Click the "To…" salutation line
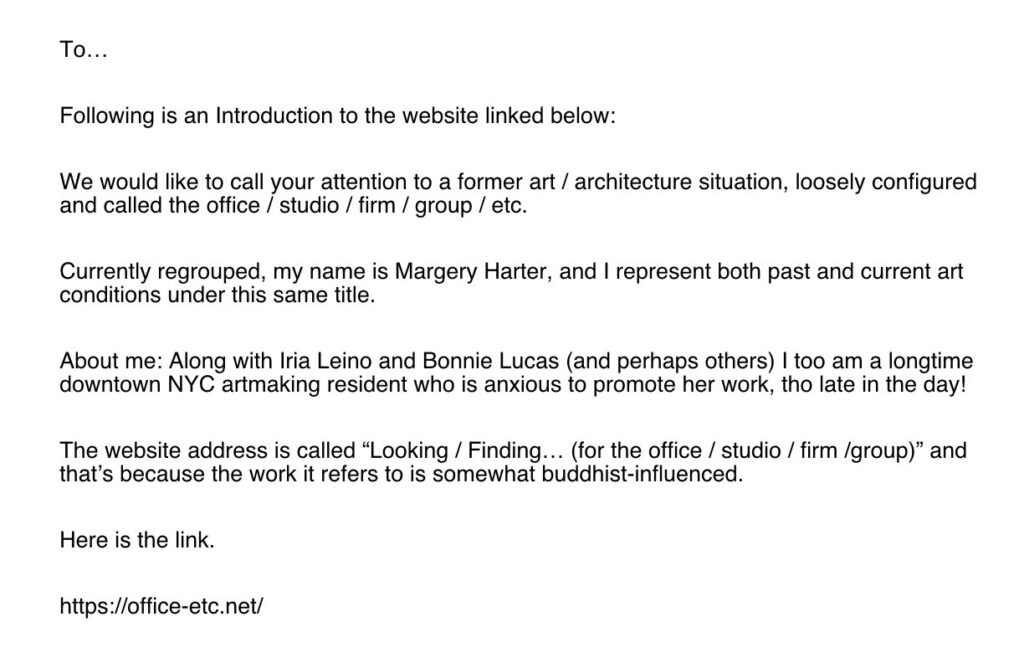This screenshot has height=663, width=1024. pyautogui.click(x=83, y=50)
